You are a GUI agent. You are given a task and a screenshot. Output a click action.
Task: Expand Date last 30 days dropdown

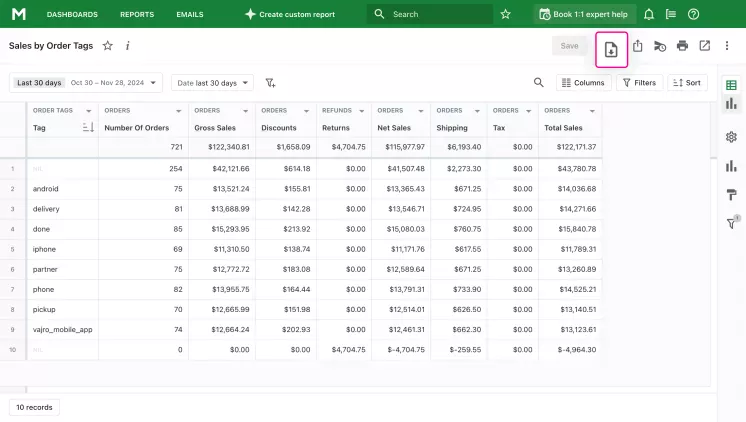[x=212, y=83]
